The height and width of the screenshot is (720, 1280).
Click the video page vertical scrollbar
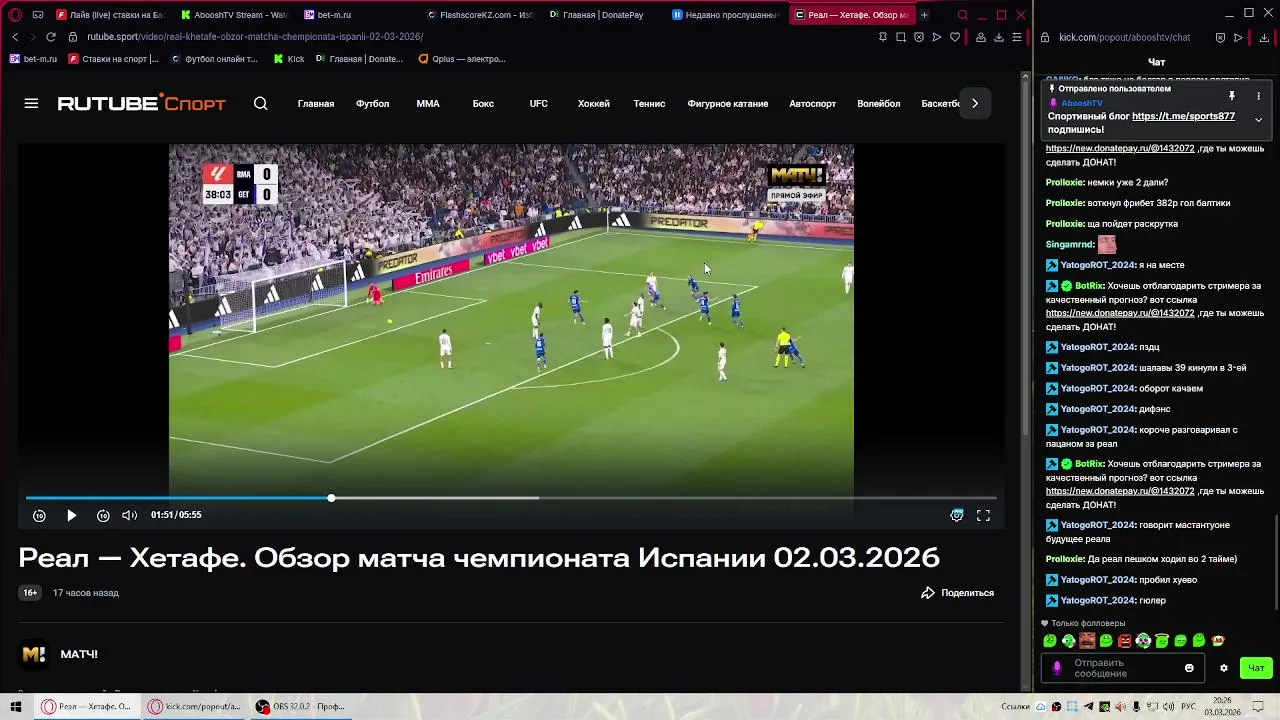(x=1024, y=257)
